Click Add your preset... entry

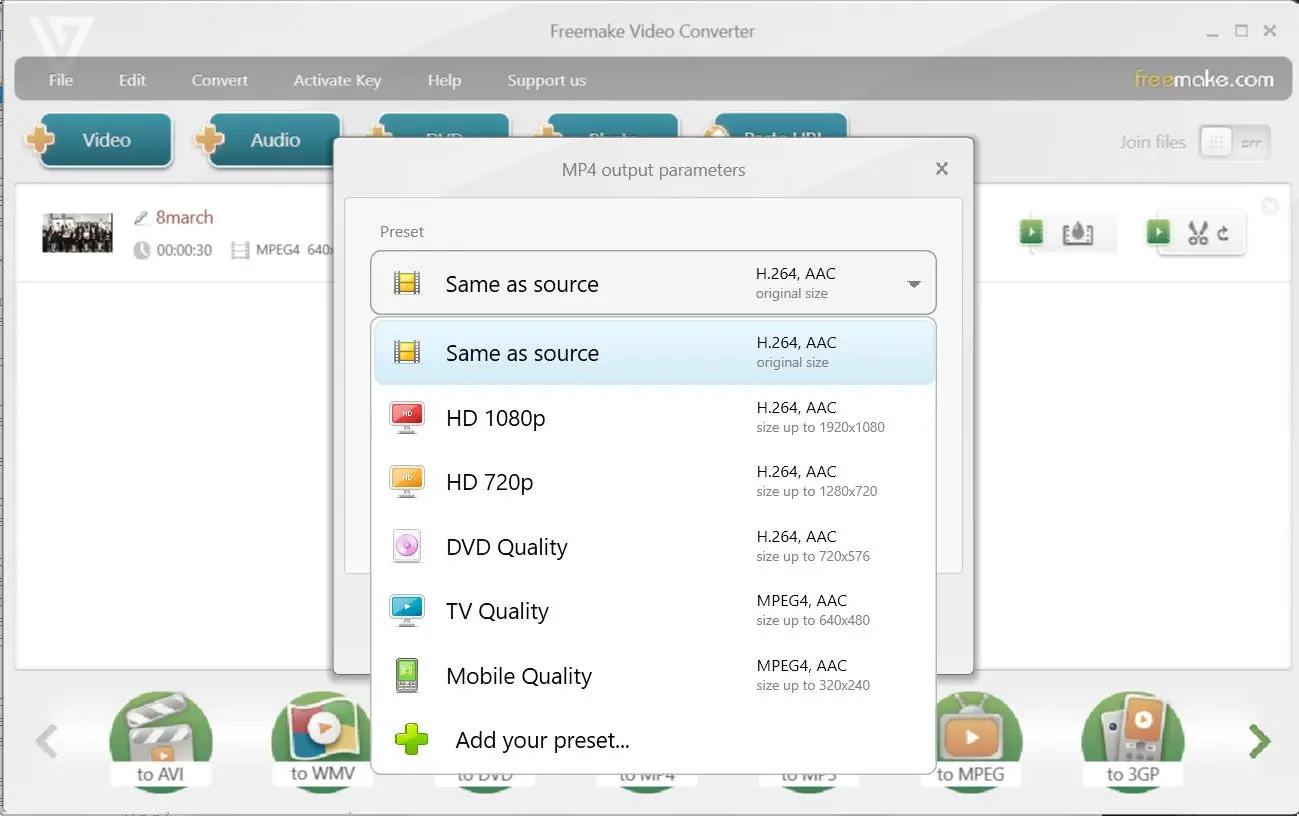[x=654, y=740]
